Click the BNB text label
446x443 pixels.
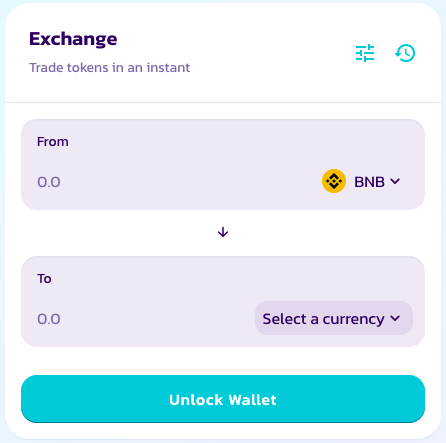click(369, 182)
